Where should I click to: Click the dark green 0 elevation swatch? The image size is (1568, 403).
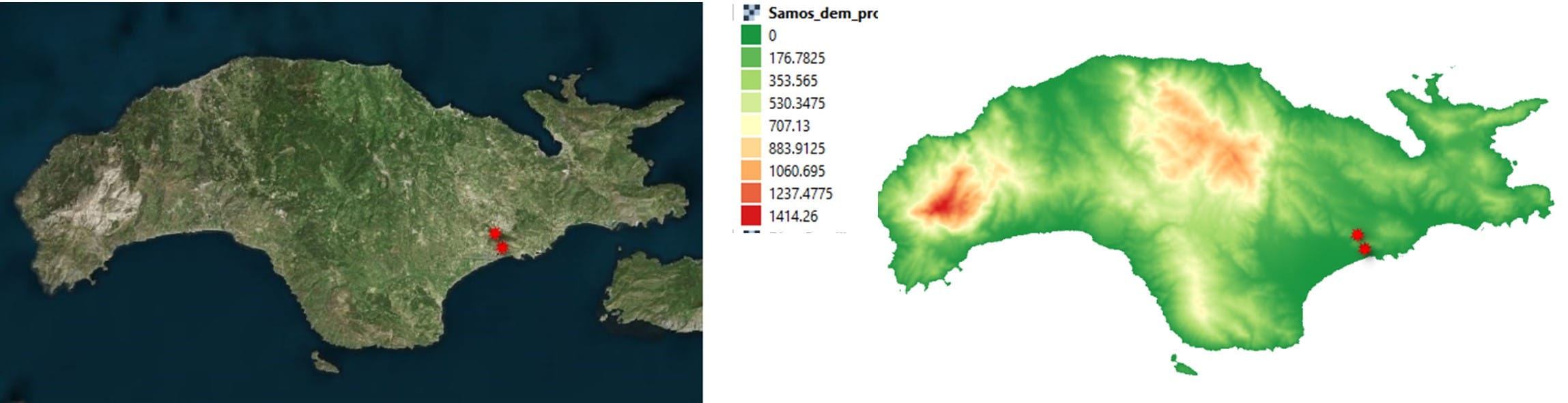tap(751, 35)
